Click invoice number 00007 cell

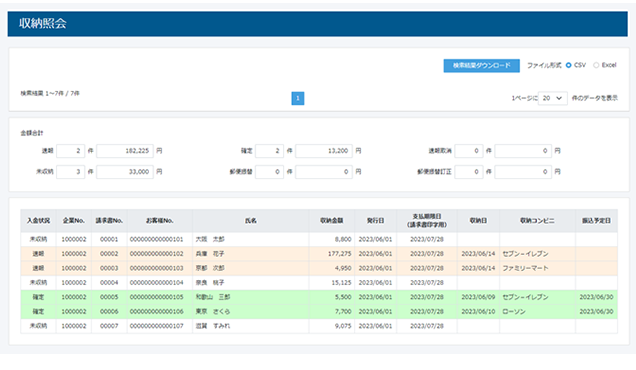point(109,326)
